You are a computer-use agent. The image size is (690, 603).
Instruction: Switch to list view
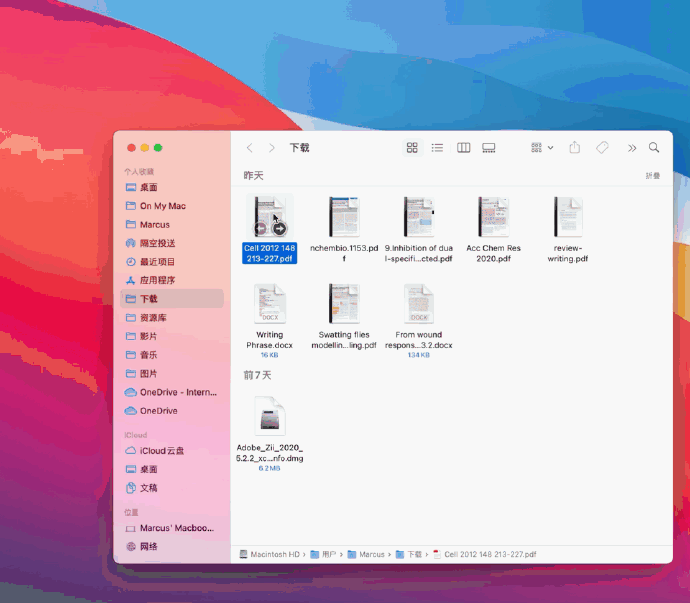(x=437, y=147)
